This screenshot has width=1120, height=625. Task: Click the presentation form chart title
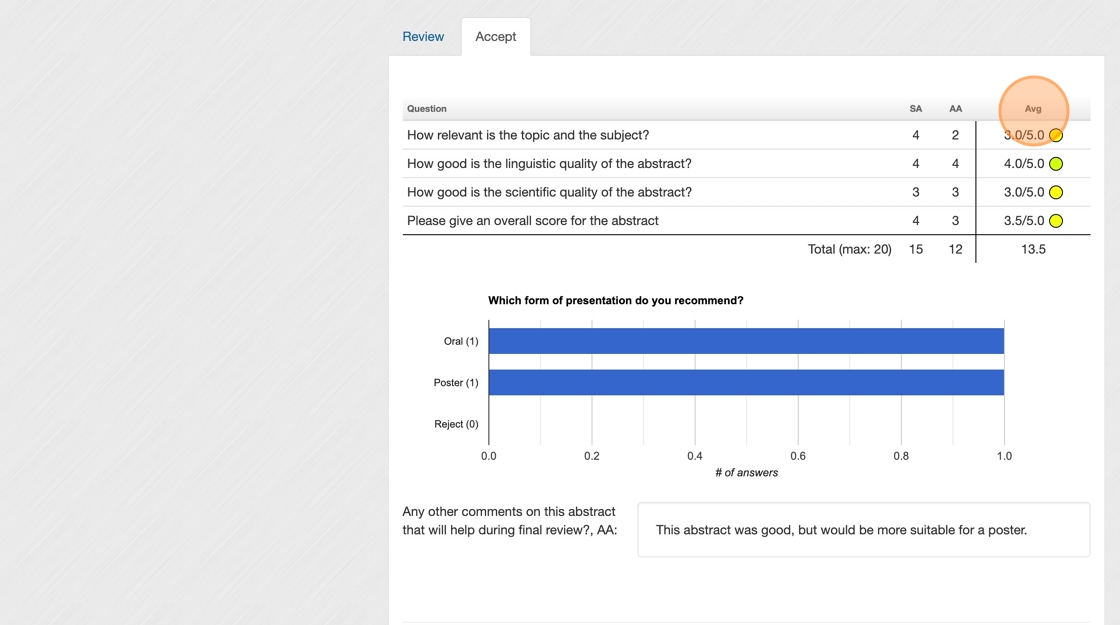coord(615,300)
